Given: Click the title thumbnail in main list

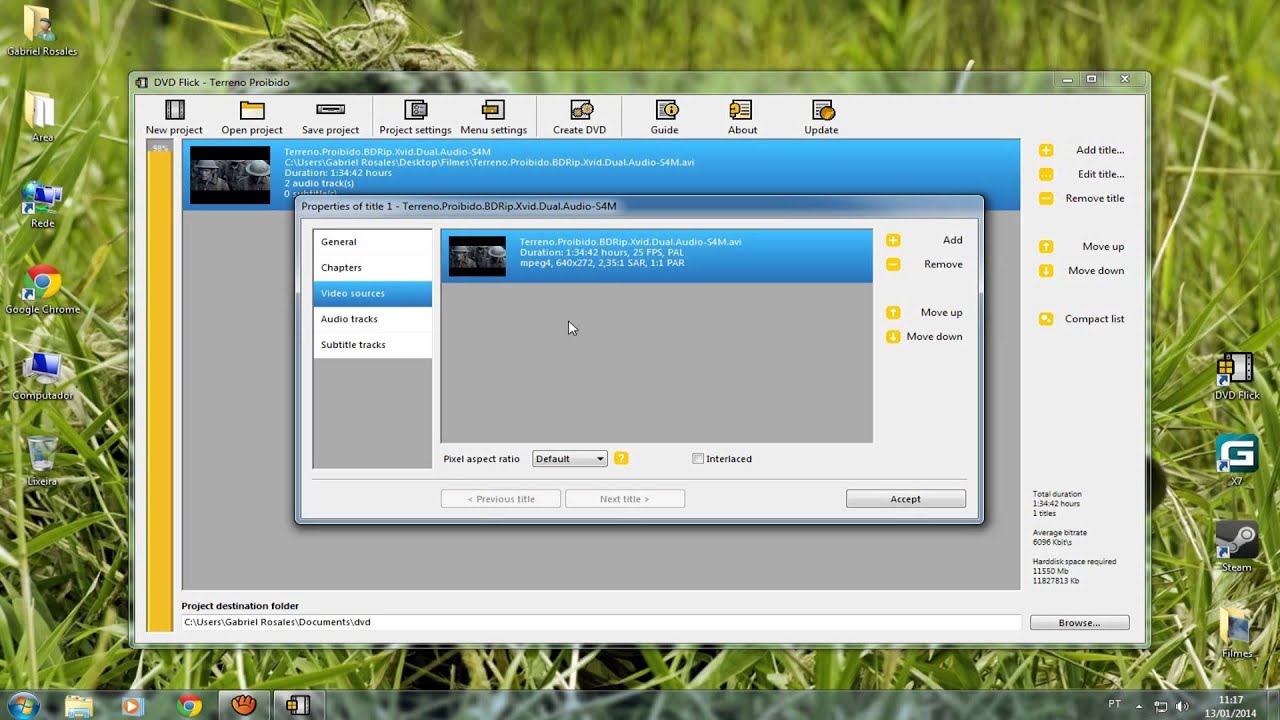Looking at the screenshot, I should pos(230,175).
